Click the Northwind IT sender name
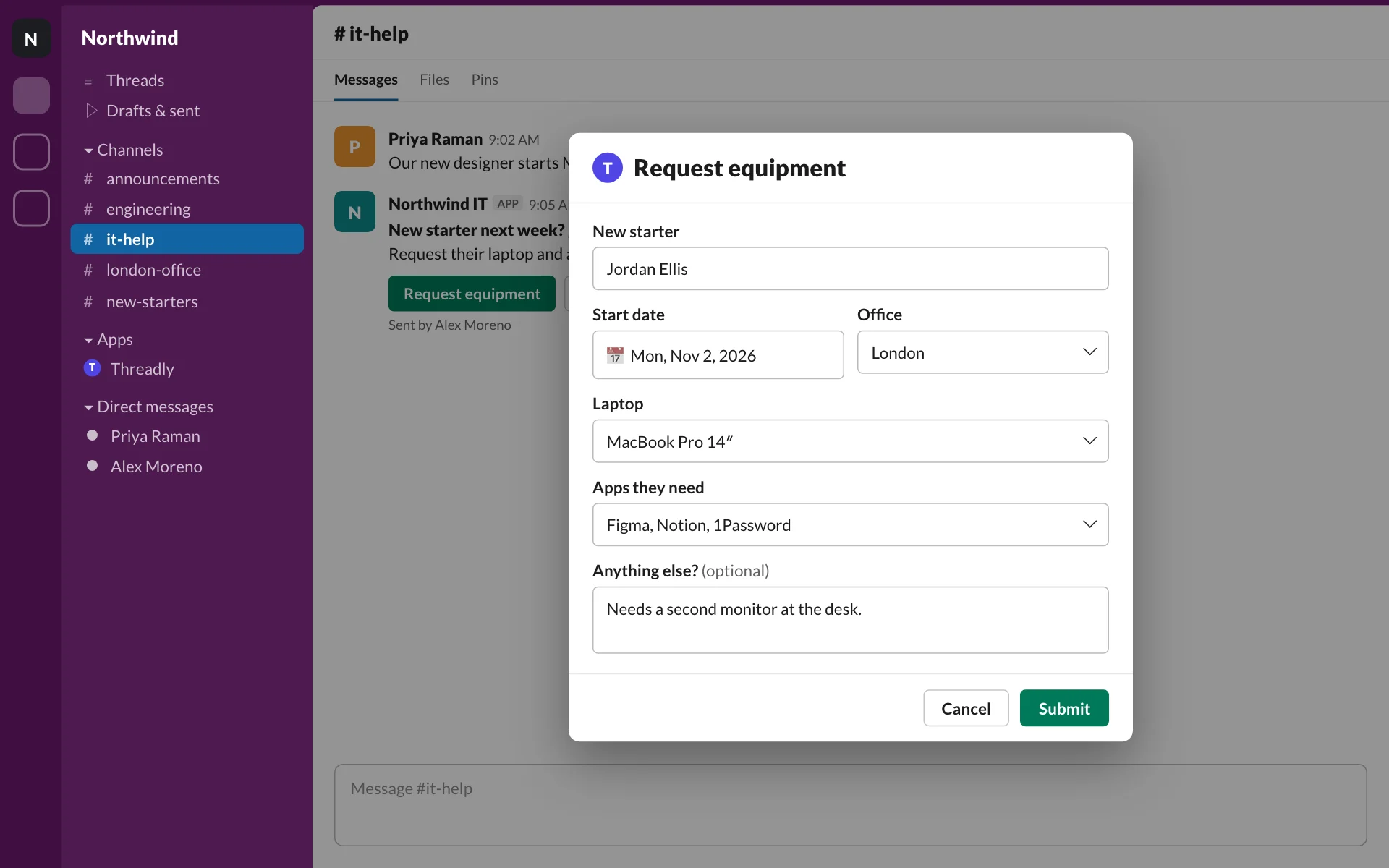The width and height of the screenshot is (1389, 868). [x=438, y=204]
